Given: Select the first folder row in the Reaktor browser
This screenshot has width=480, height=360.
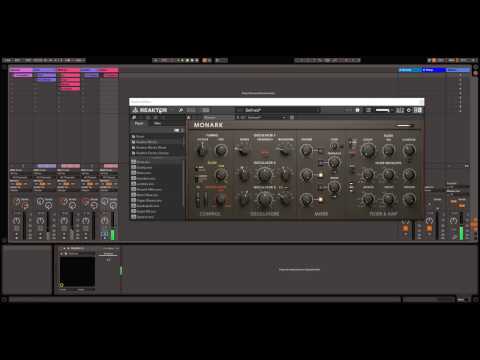Looking at the screenshot, I should [157, 136].
